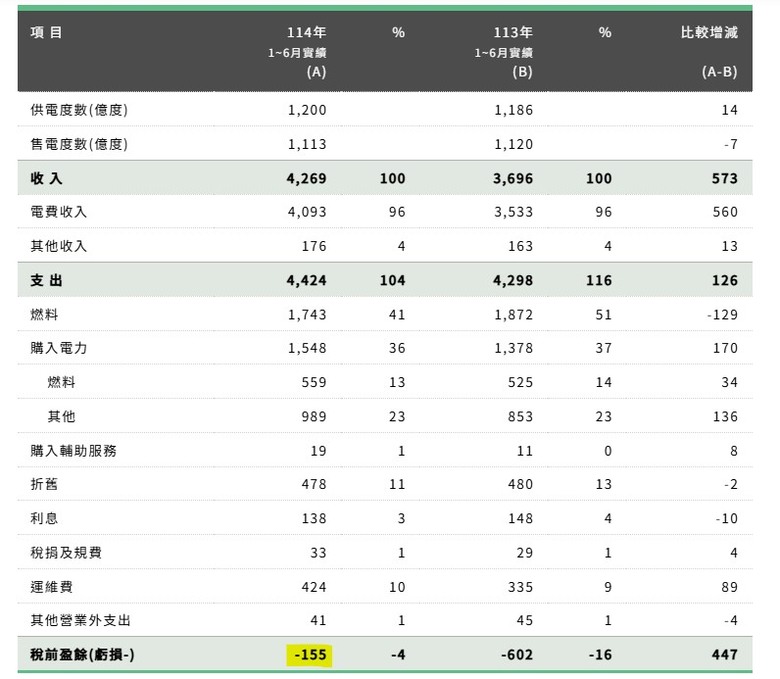780x679 pixels.
Task: Click the 1,200 power supply value
Action: [307, 110]
